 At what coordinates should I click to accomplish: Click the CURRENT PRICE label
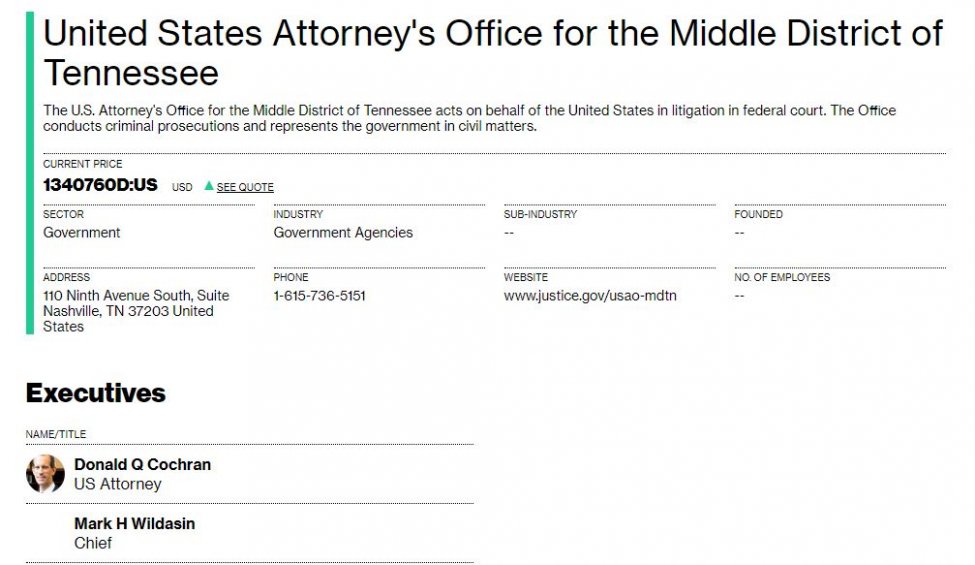83,164
